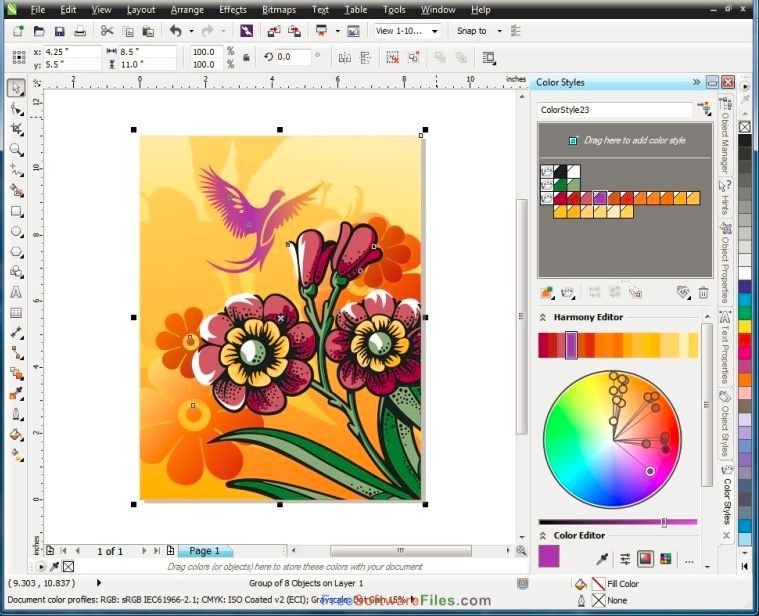The image size is (759, 616).
Task: Add a page after the current page
Action: (x=170, y=551)
